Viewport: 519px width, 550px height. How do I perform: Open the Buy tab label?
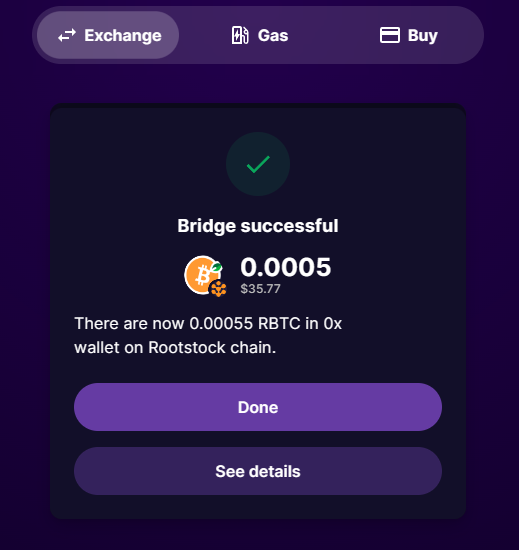pos(423,35)
